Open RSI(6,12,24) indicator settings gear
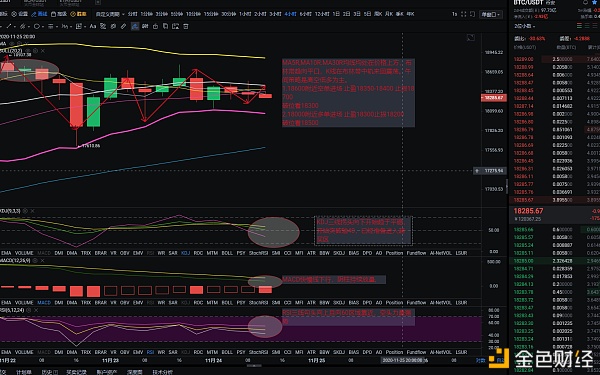 coord(28,310)
